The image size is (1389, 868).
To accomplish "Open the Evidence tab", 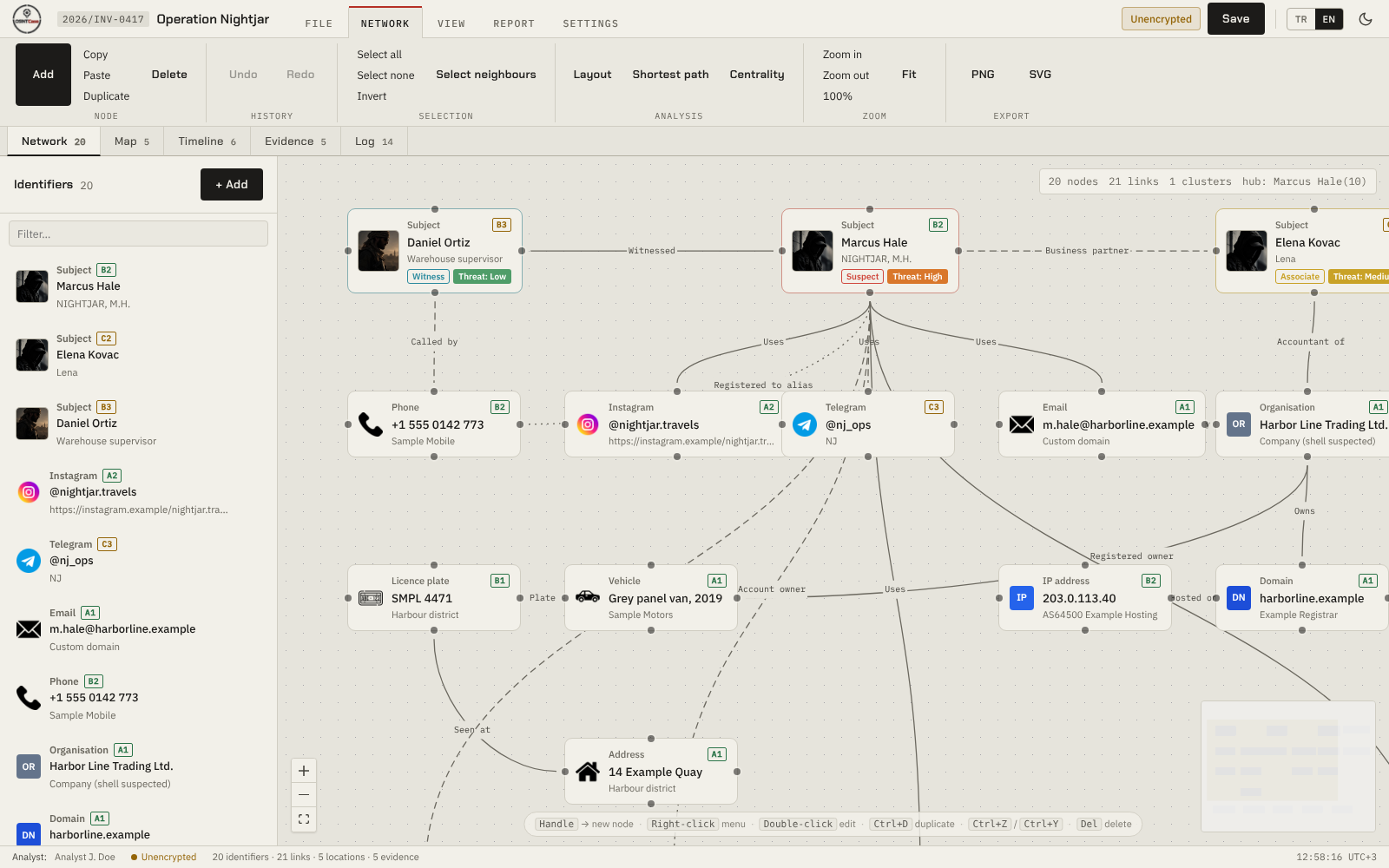I will pos(295,141).
